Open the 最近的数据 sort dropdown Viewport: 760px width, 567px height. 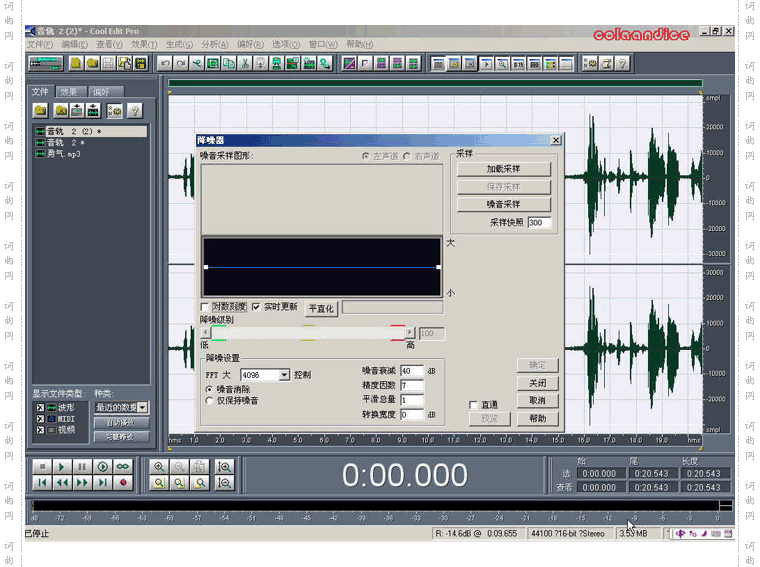142,408
